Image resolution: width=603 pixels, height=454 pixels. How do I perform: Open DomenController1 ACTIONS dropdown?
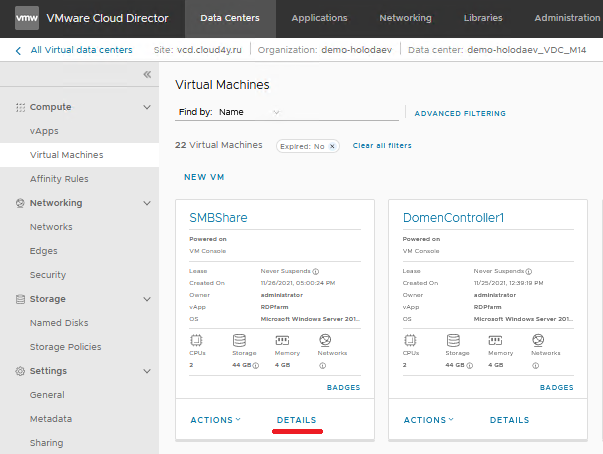click(429, 420)
